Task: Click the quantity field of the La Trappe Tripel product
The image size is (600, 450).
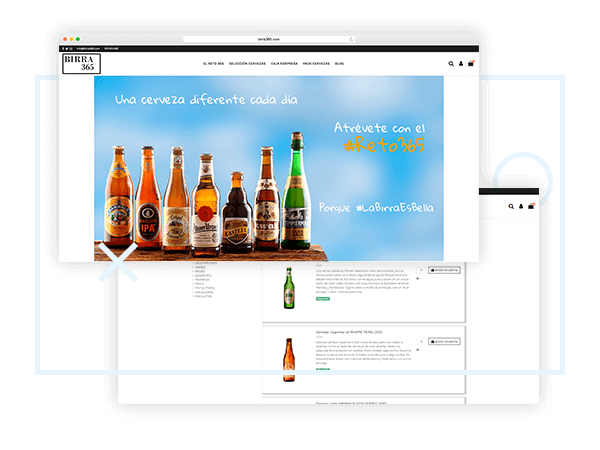Action: click(x=421, y=341)
